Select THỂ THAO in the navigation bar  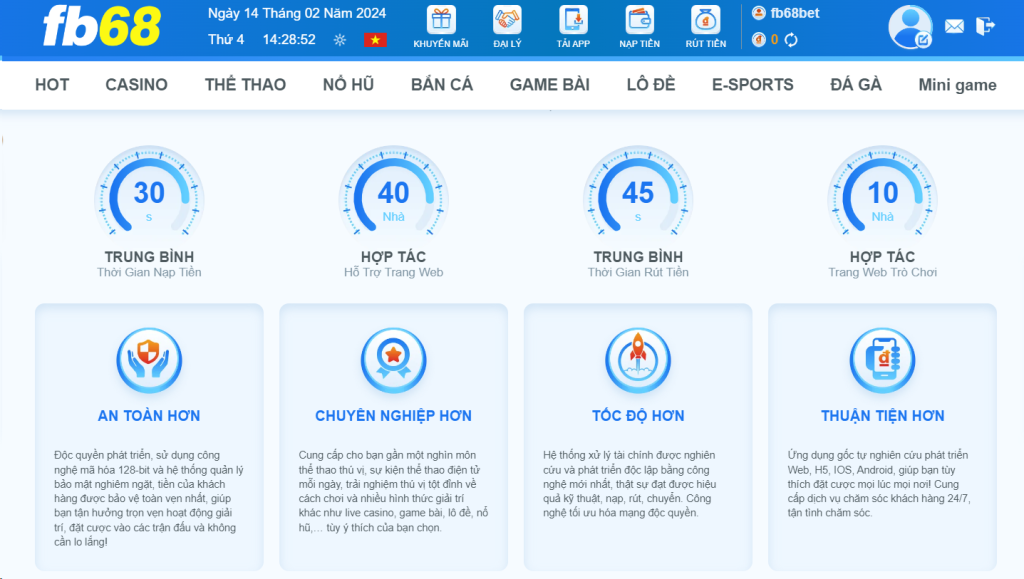tap(245, 85)
